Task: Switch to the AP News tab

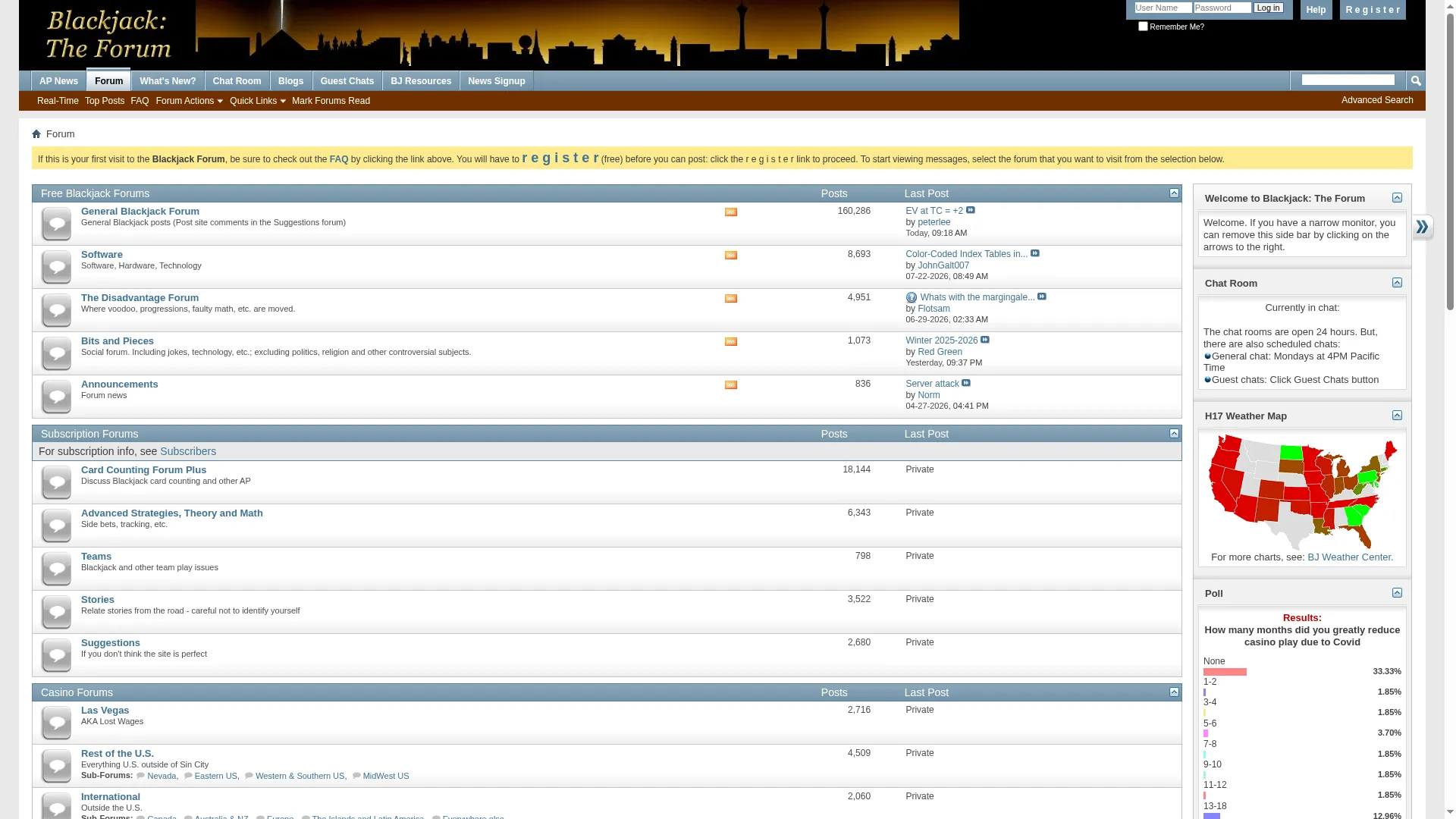Action: 58,81
